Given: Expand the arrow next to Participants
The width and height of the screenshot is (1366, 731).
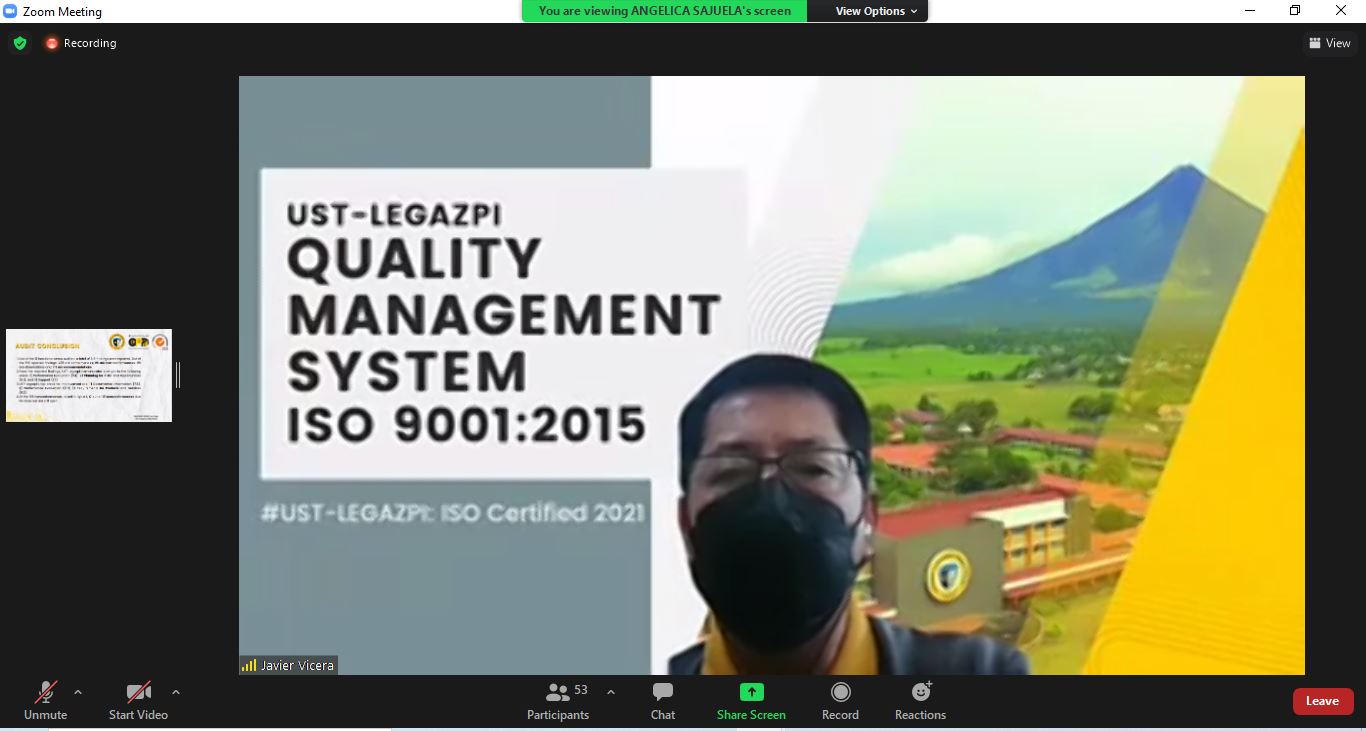Looking at the screenshot, I should (x=611, y=692).
